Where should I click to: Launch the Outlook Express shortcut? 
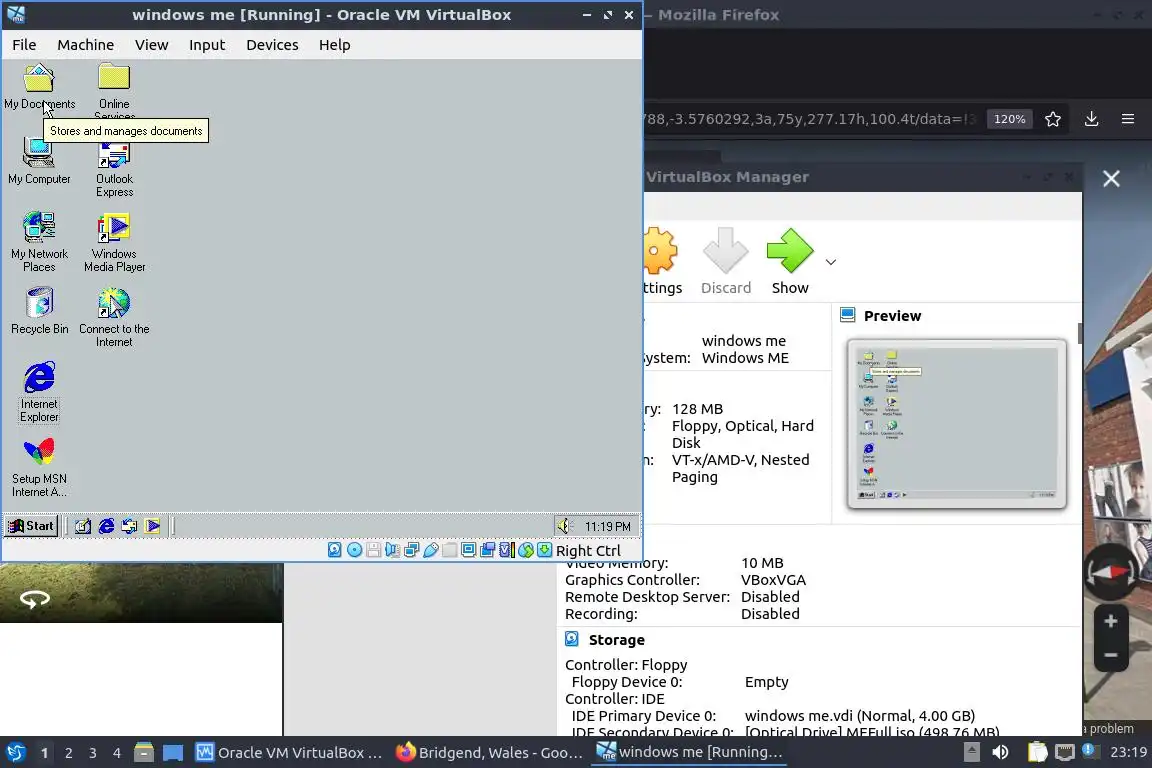tap(114, 169)
